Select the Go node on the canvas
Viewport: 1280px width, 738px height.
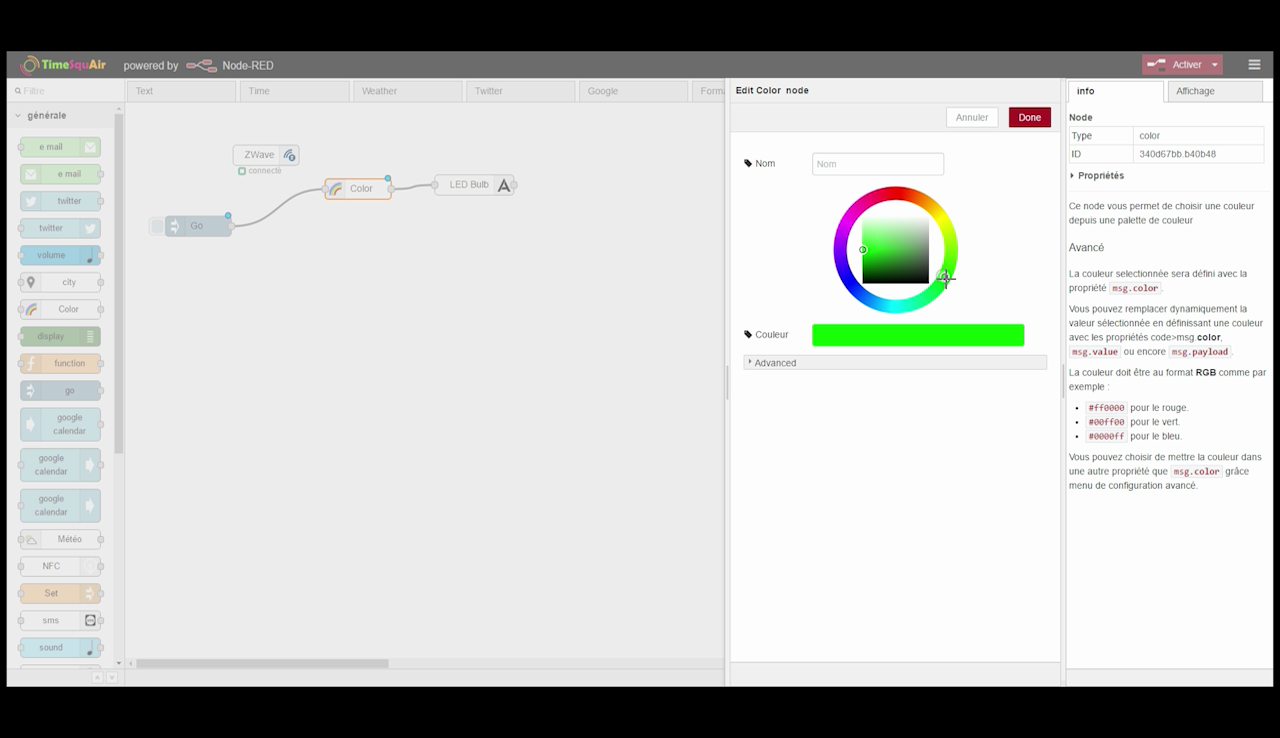click(198, 226)
